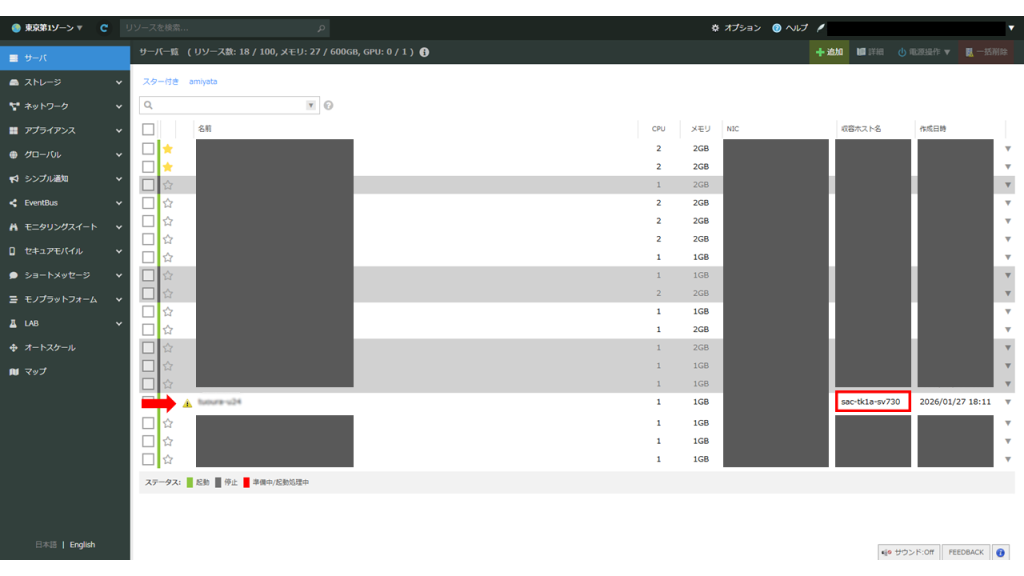Viewport: 1024px width, 576px height.
Task: Click the question mark icon beside the filter box
Action: (x=329, y=105)
